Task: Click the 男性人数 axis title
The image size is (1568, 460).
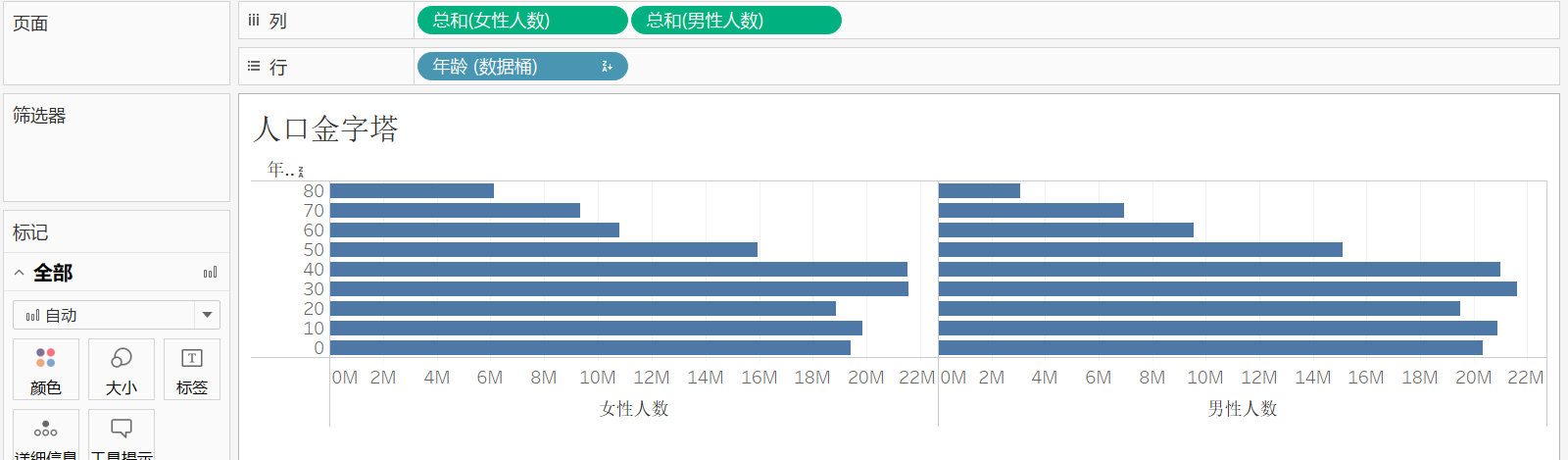Action: coord(1243,408)
